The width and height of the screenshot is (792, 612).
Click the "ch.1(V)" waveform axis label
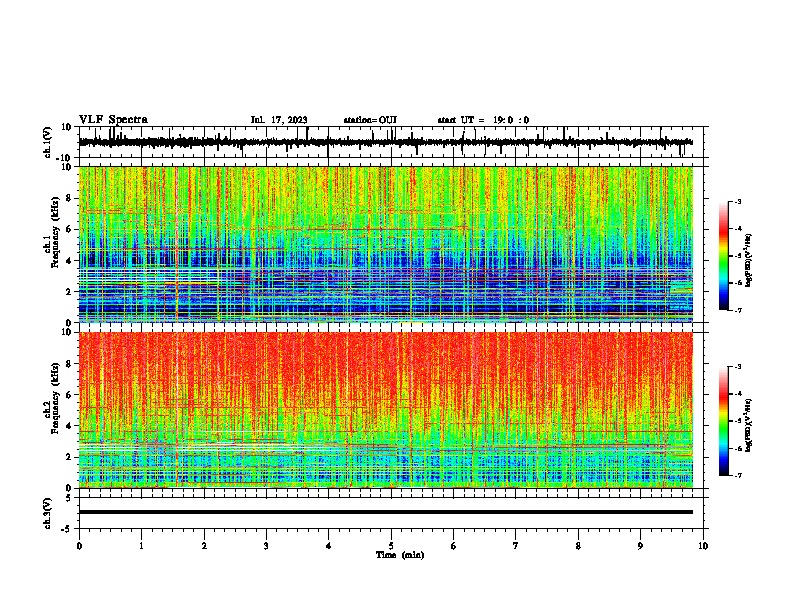pos(48,142)
